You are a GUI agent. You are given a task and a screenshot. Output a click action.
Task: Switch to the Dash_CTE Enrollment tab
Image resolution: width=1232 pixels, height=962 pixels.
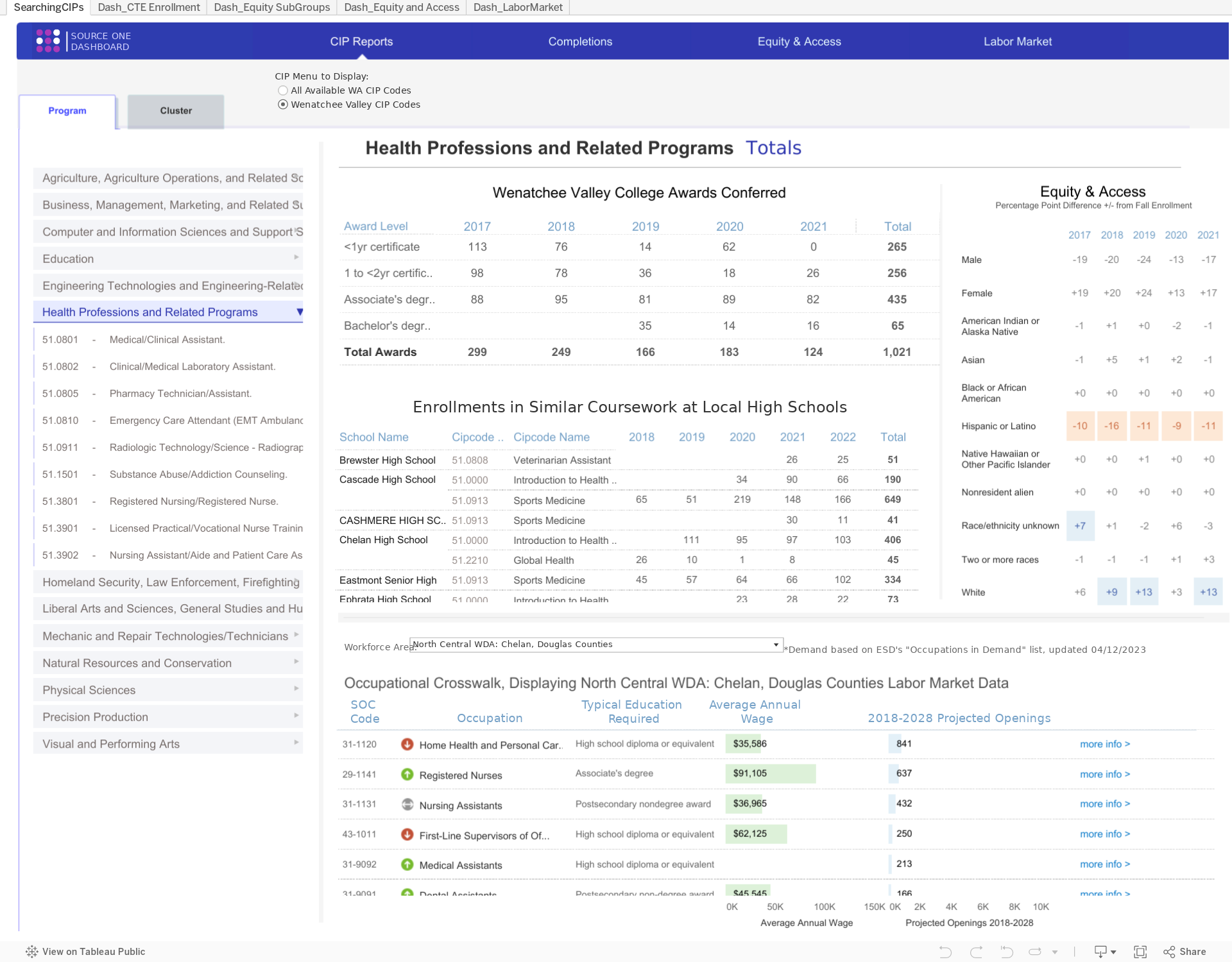pos(148,7)
